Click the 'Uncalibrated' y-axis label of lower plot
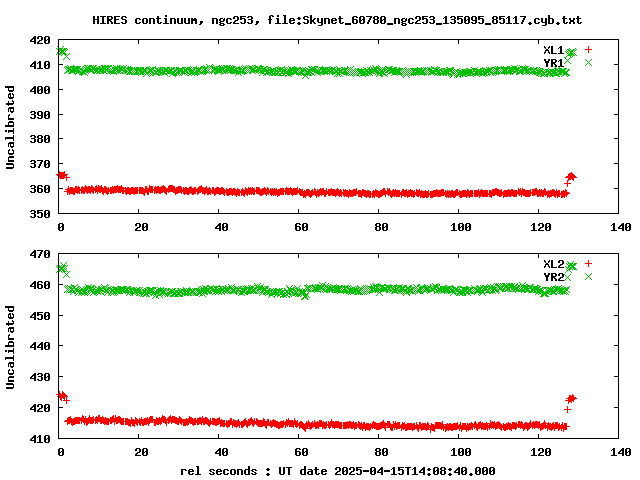This screenshot has height=480, width=640. point(10,347)
